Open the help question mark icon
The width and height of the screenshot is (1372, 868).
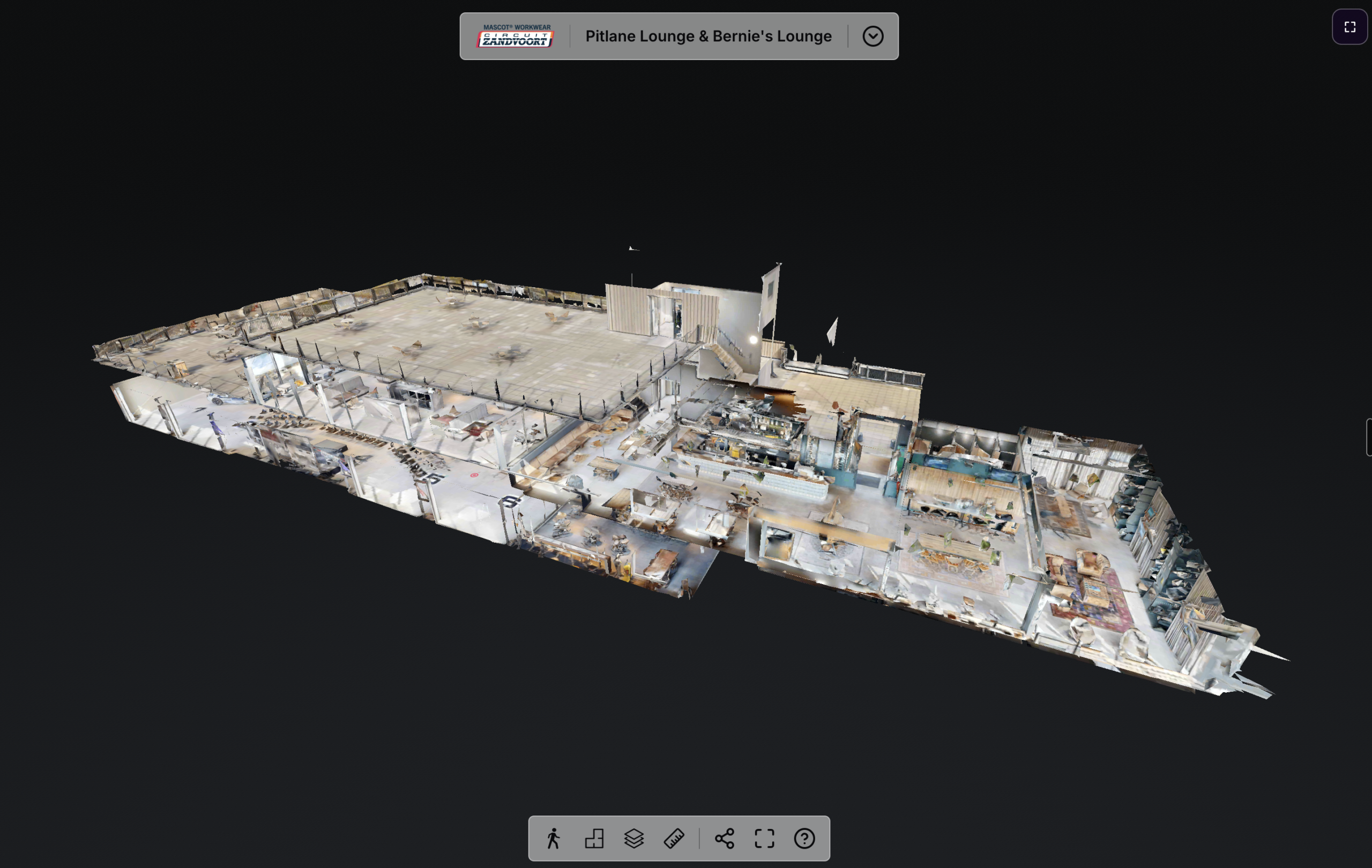(804, 839)
